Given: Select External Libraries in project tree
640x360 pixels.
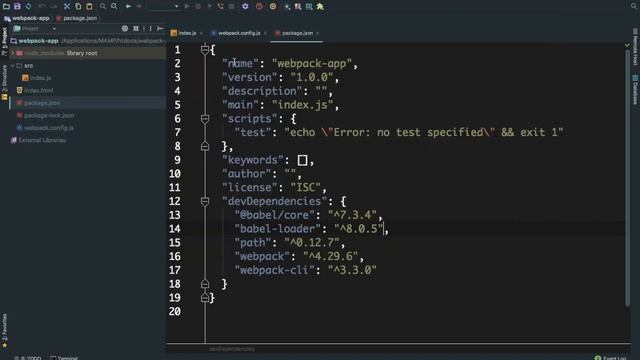Looking at the screenshot, I should pyautogui.click(x=38, y=140).
